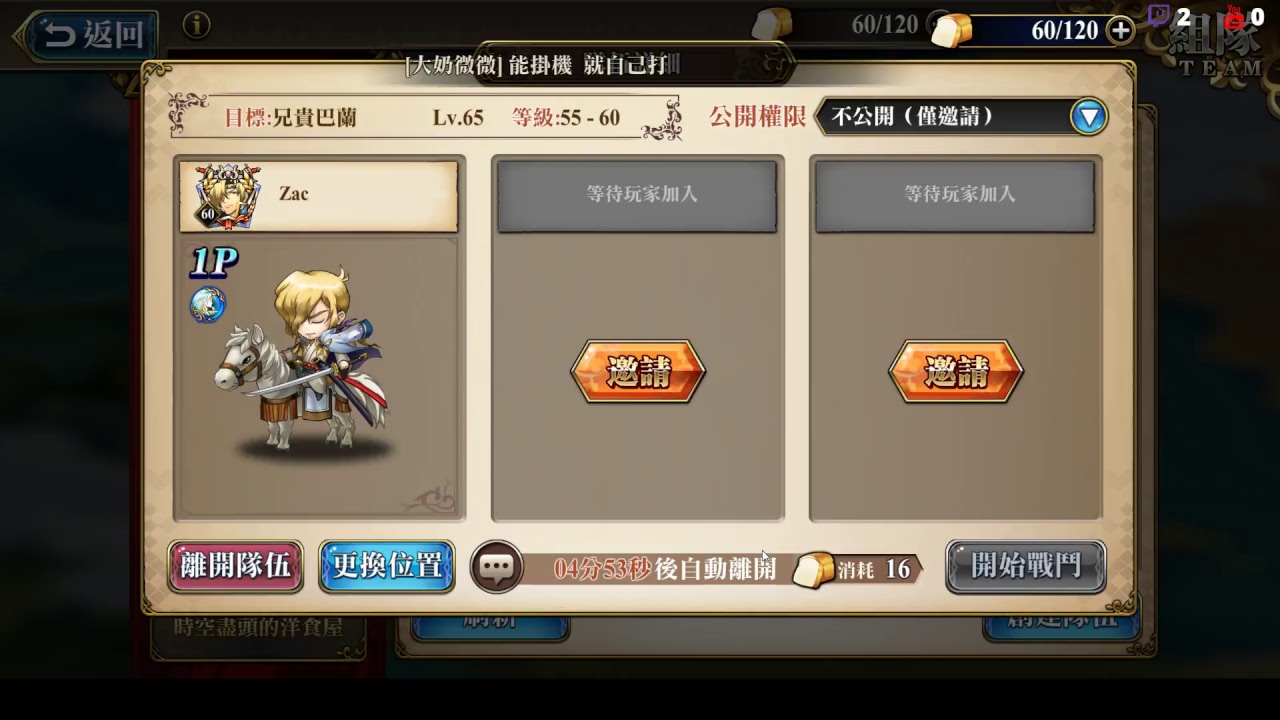Click the room title text banner
This screenshot has width=1280, height=720.
[541, 66]
